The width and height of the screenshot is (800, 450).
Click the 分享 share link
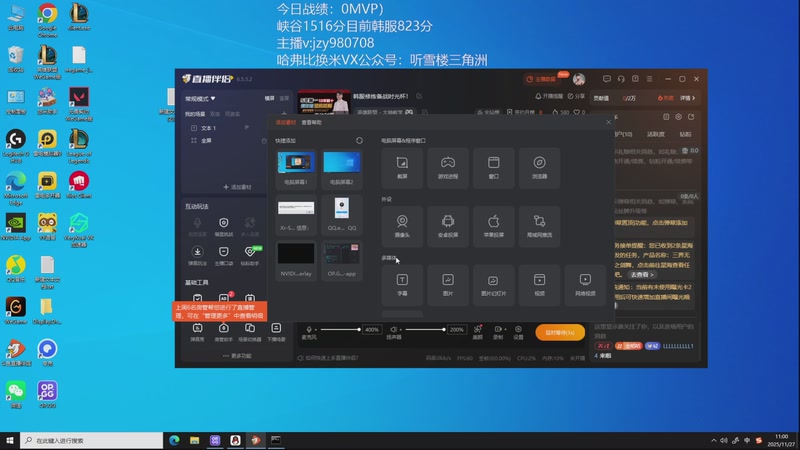pos(576,96)
